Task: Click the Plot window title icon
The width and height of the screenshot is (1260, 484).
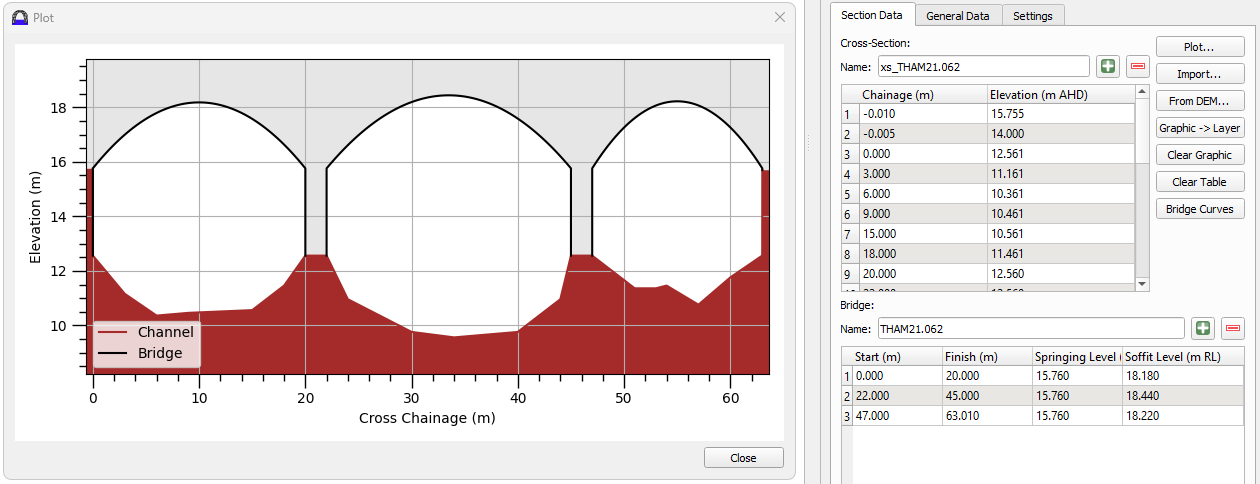Action: click(19, 17)
